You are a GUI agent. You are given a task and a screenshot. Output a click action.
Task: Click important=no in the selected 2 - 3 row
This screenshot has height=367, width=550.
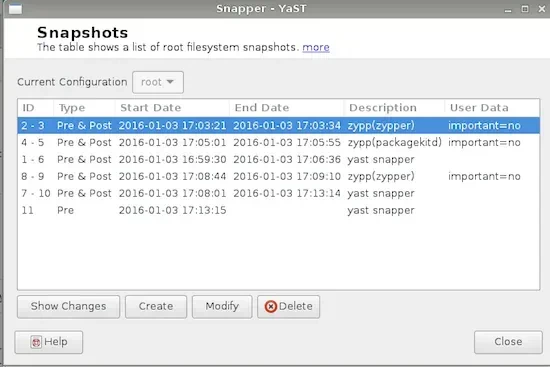484,126
